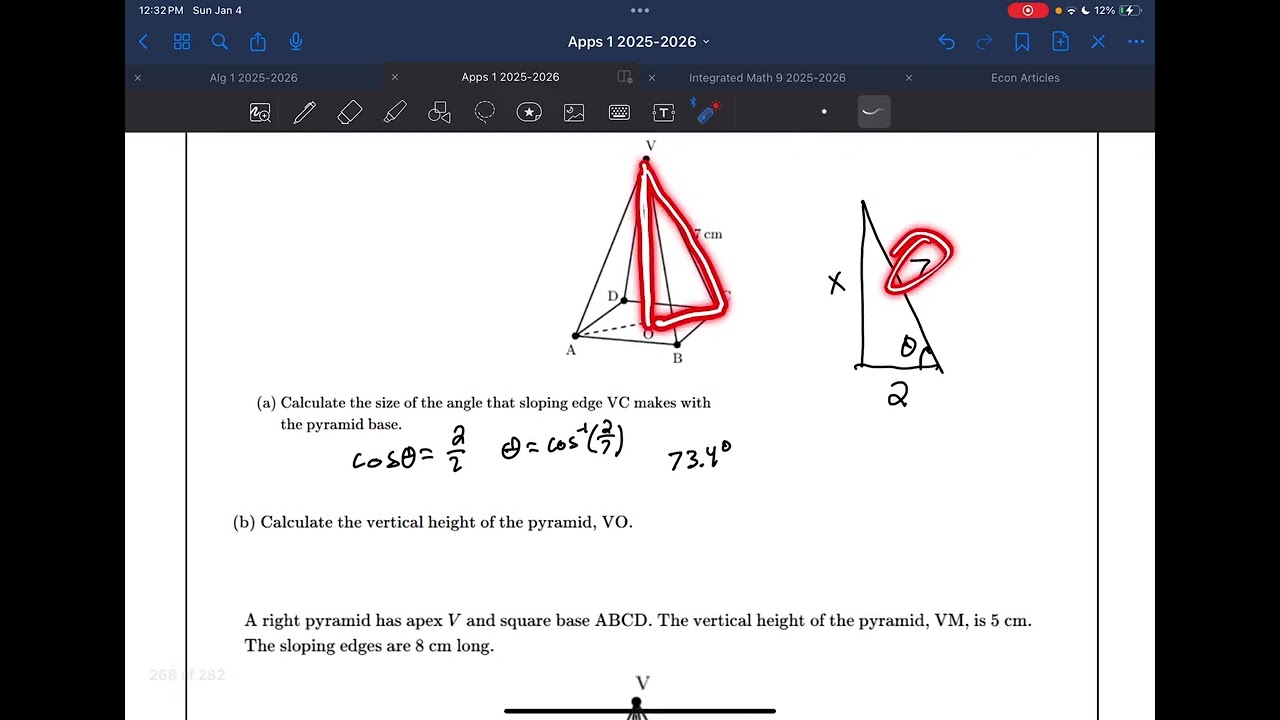Tap vertex label A on the pyramid diagram

(571, 350)
